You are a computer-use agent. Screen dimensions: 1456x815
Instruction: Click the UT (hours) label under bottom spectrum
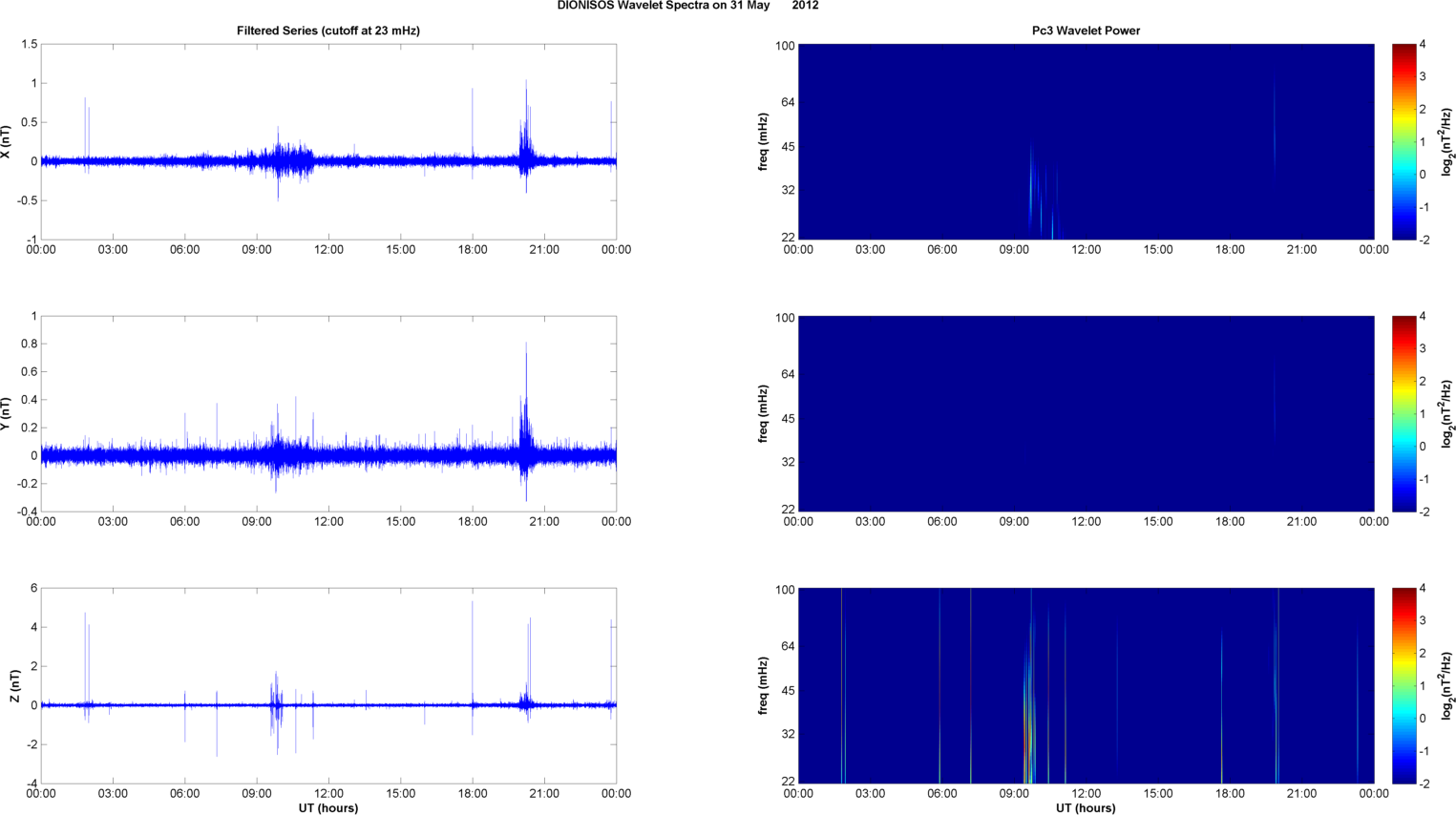coord(1086,807)
